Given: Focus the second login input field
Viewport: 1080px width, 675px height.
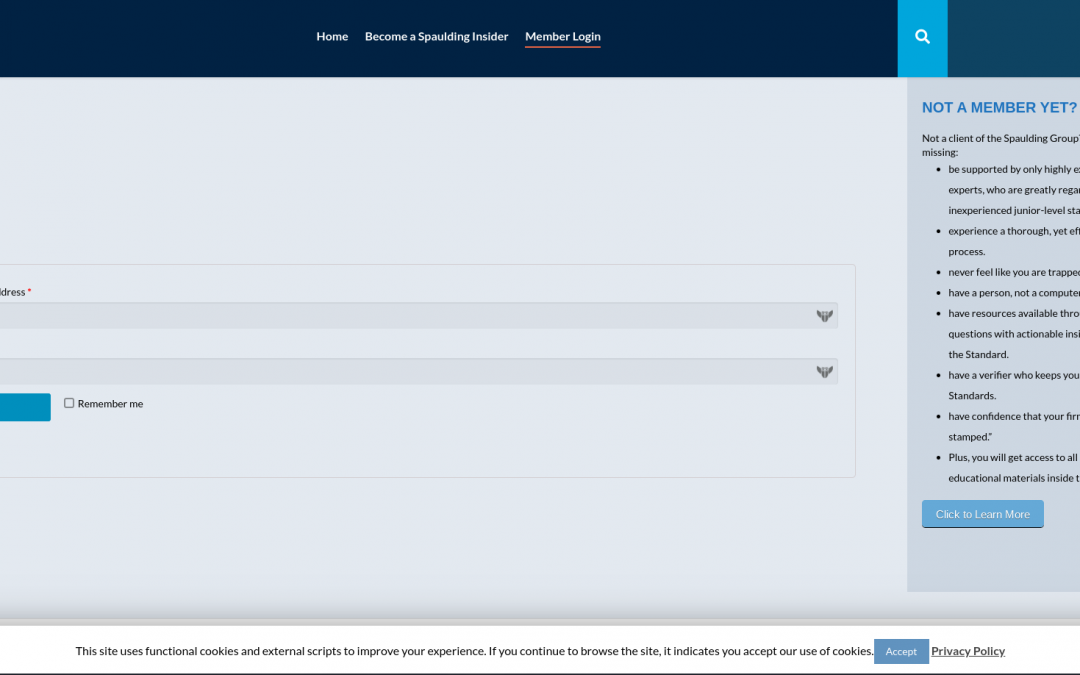Looking at the screenshot, I should coord(419,371).
